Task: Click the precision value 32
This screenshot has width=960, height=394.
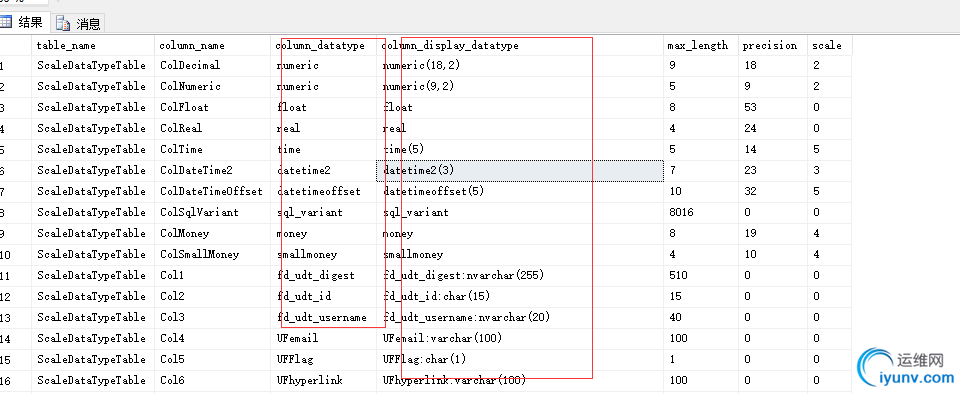Action: (x=773, y=191)
